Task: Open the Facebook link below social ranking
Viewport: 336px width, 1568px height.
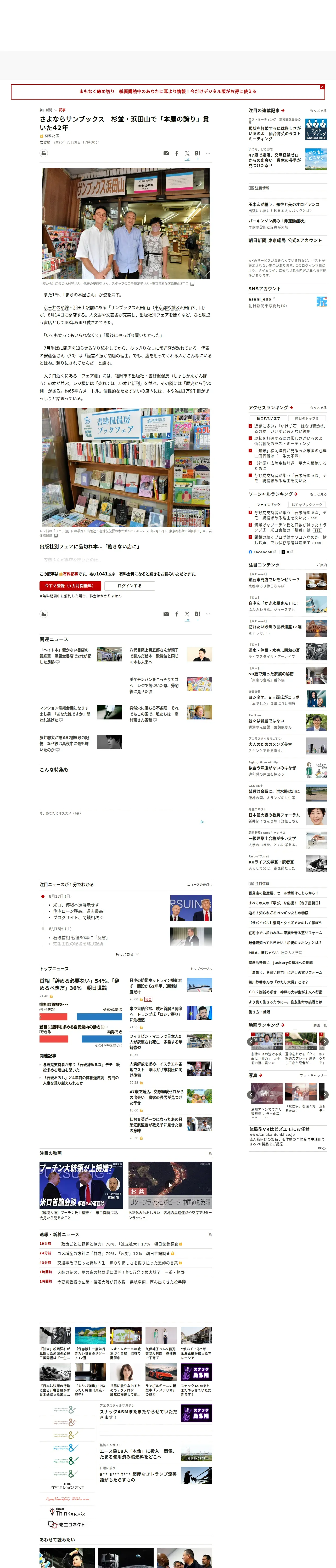Action: pos(262,552)
